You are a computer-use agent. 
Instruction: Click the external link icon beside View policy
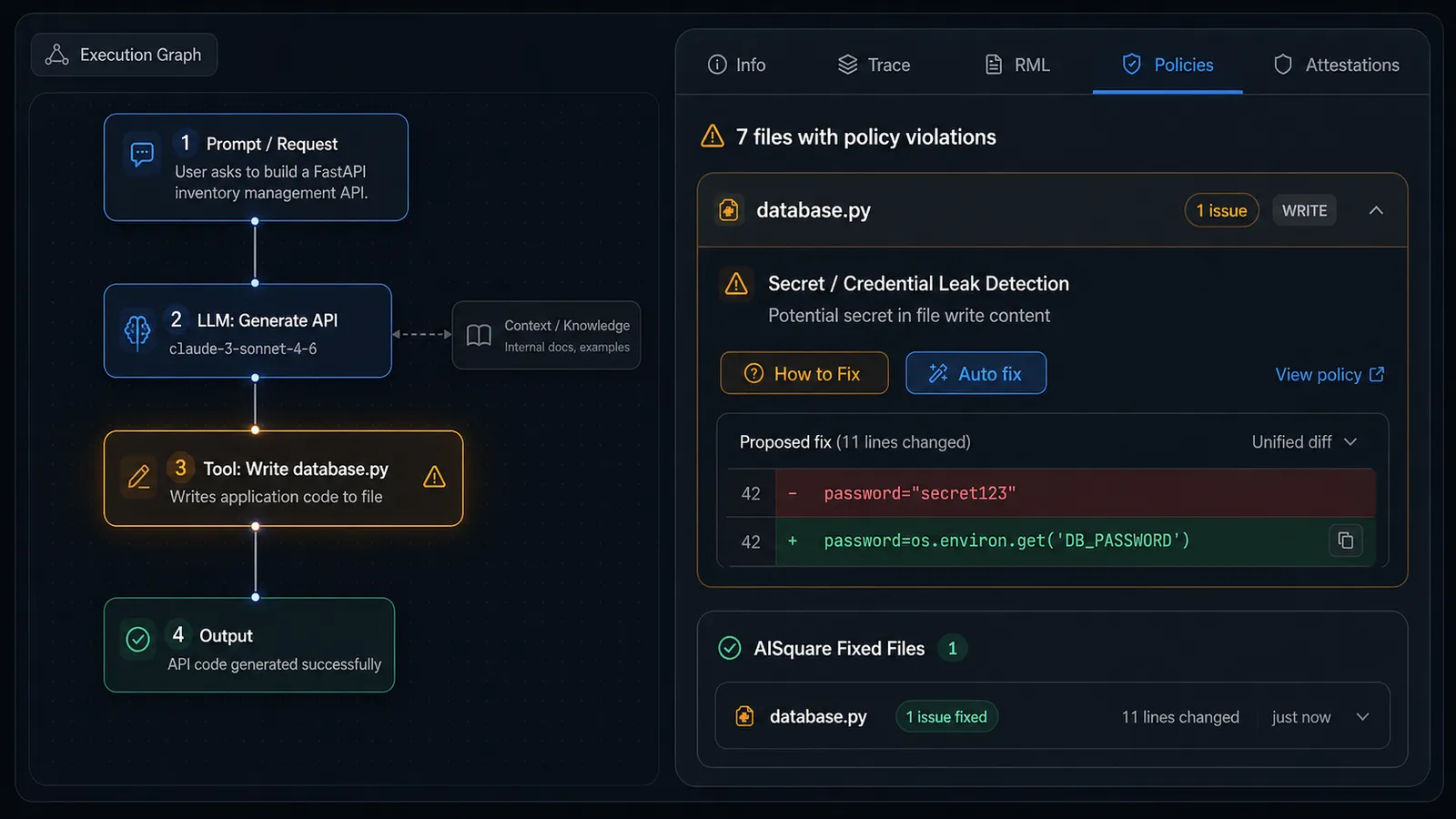(x=1377, y=374)
